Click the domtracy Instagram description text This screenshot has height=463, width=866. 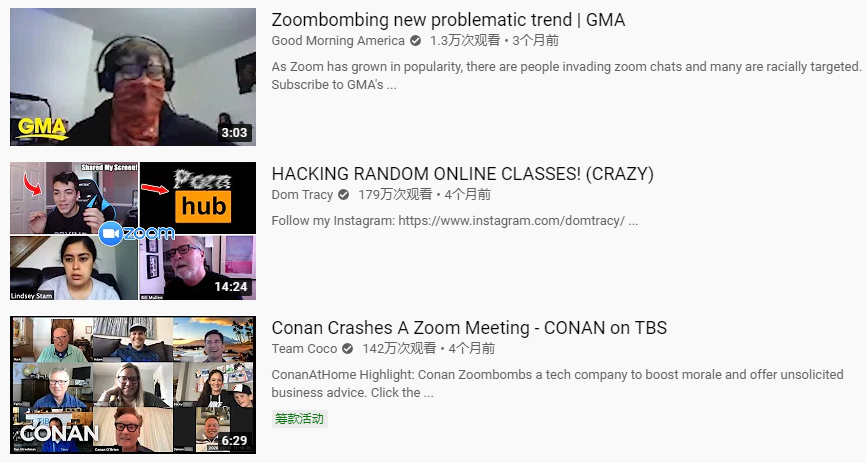coord(455,220)
